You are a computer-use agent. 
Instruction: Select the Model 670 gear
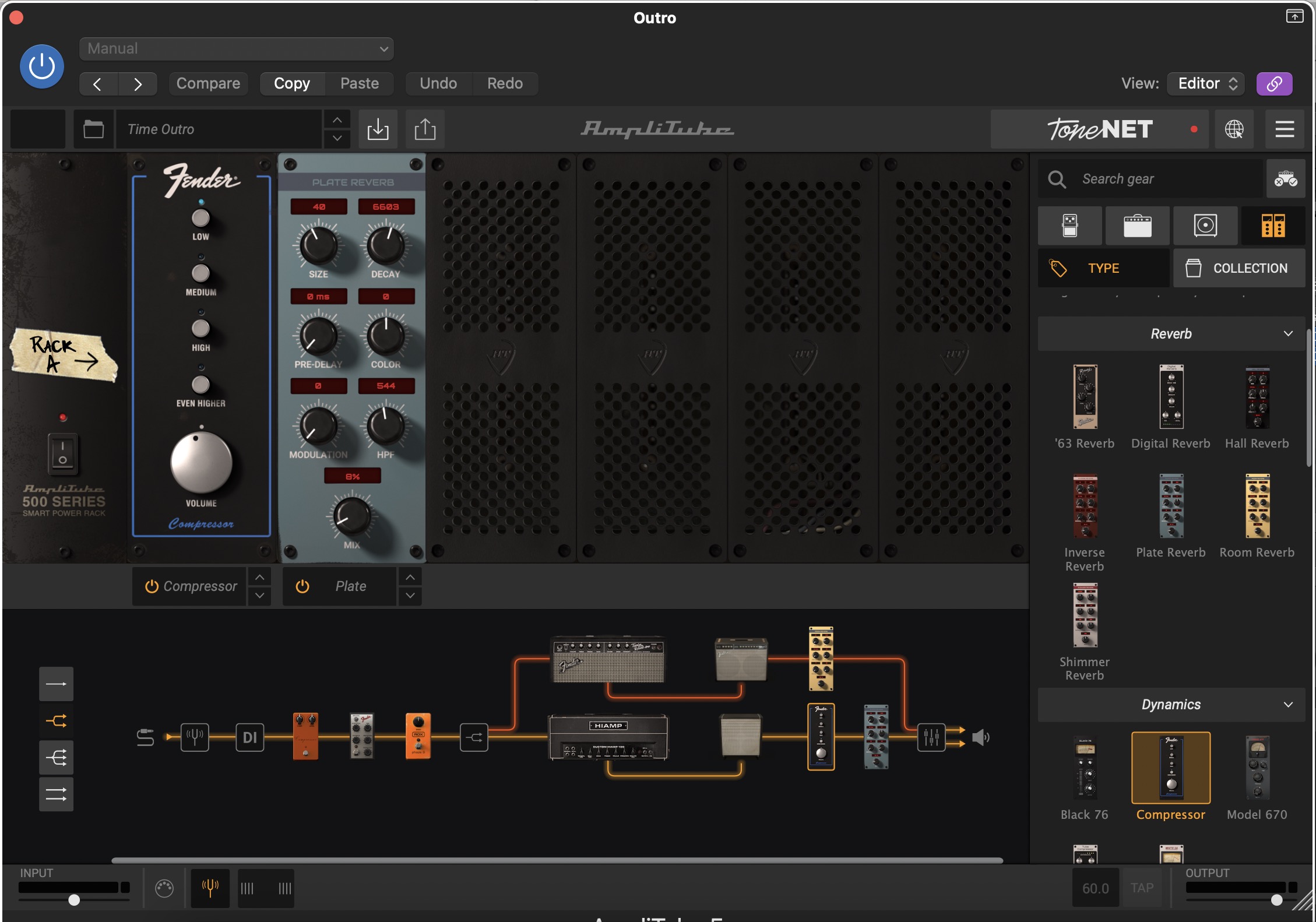pyautogui.click(x=1257, y=768)
